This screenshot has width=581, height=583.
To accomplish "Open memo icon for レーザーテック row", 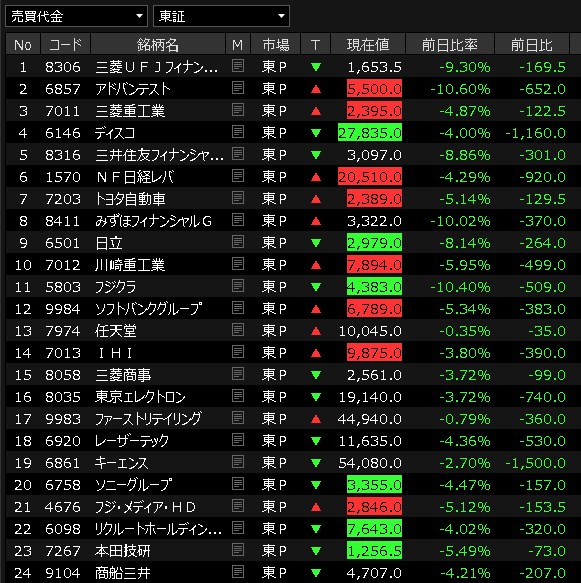I will pyautogui.click(x=238, y=440).
